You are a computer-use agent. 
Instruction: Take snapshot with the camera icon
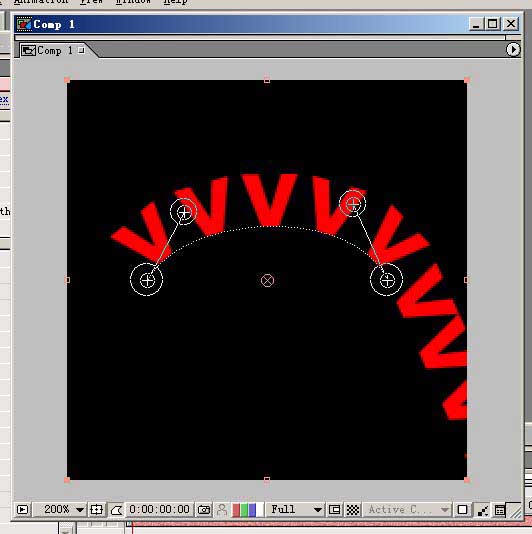204,510
